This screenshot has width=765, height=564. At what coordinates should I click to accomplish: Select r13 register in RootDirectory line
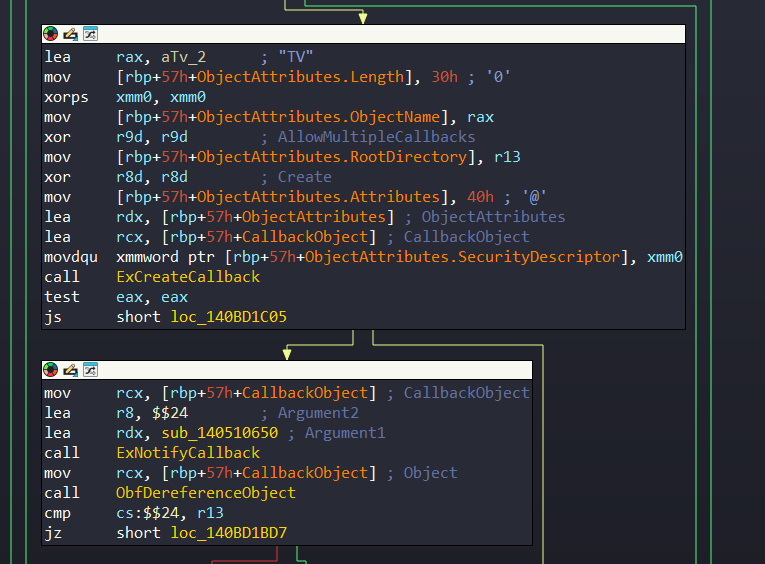click(x=507, y=157)
